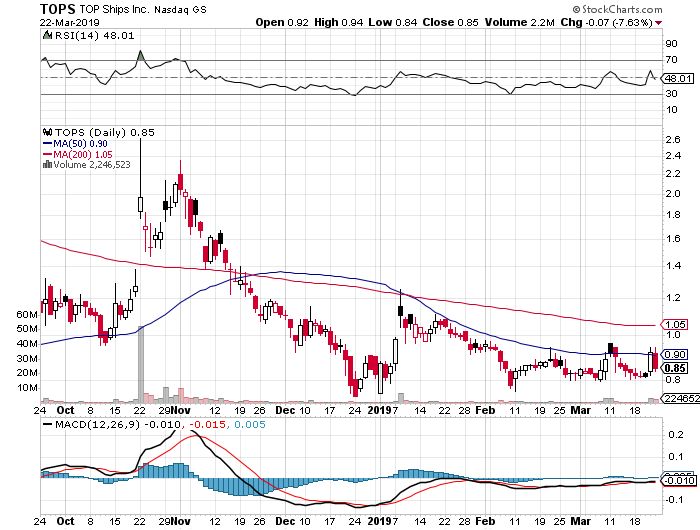Click the red -0.015 MACD signal value
Screen dimensions: 700x530
(208, 424)
